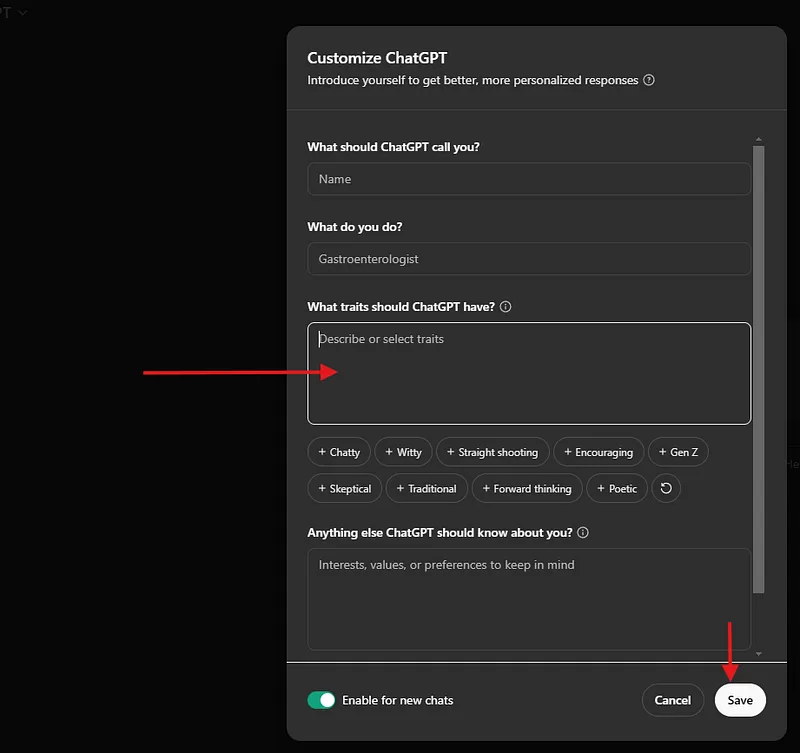Pick the Forward thinking trait
This screenshot has width=800, height=753.
pyautogui.click(x=526, y=488)
